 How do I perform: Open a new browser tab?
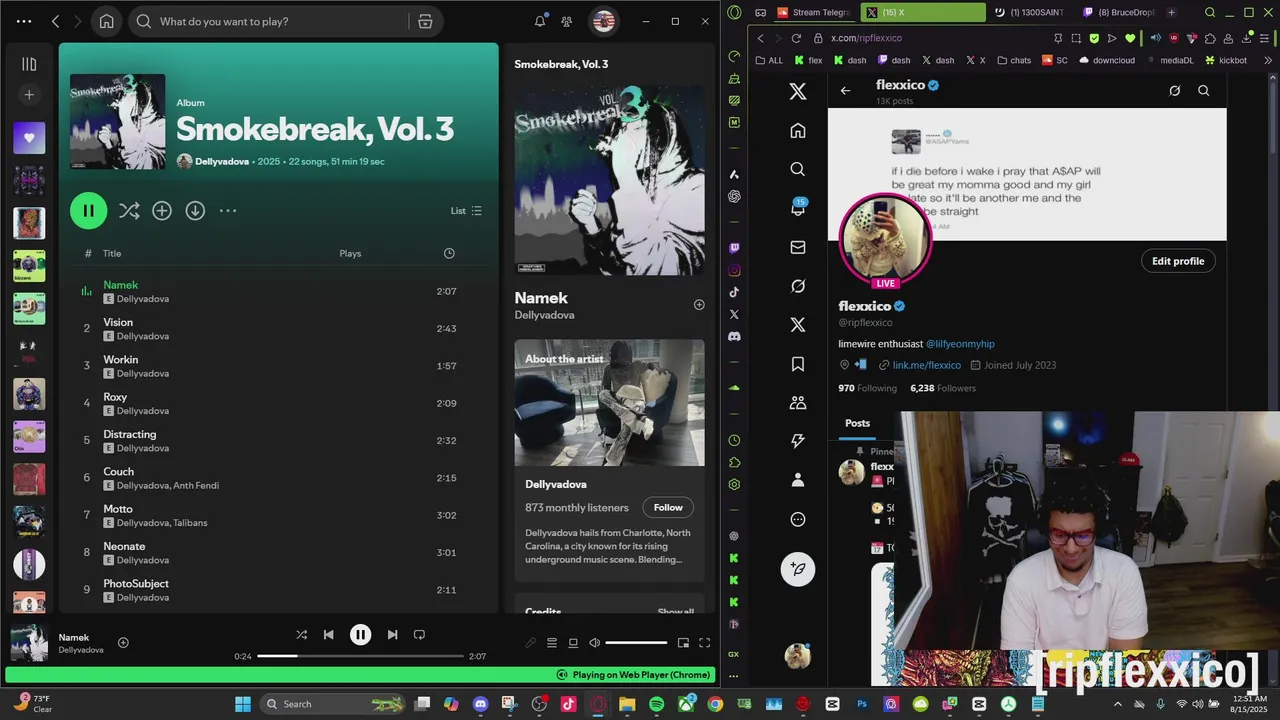tap(1171, 12)
